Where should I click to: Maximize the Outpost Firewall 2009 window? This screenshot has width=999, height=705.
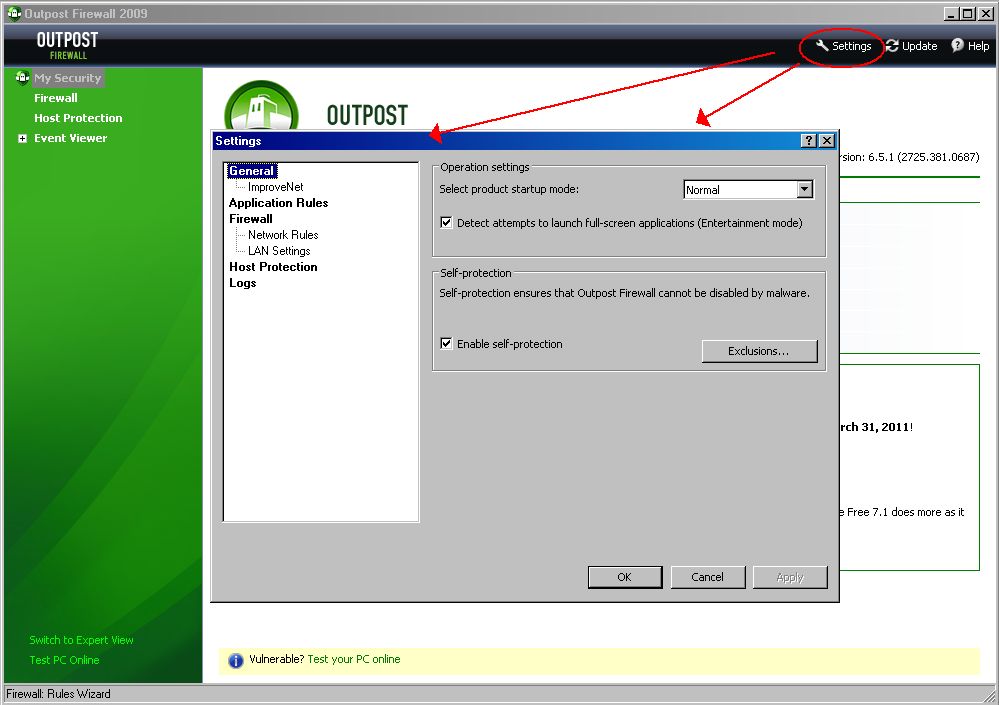click(x=967, y=13)
